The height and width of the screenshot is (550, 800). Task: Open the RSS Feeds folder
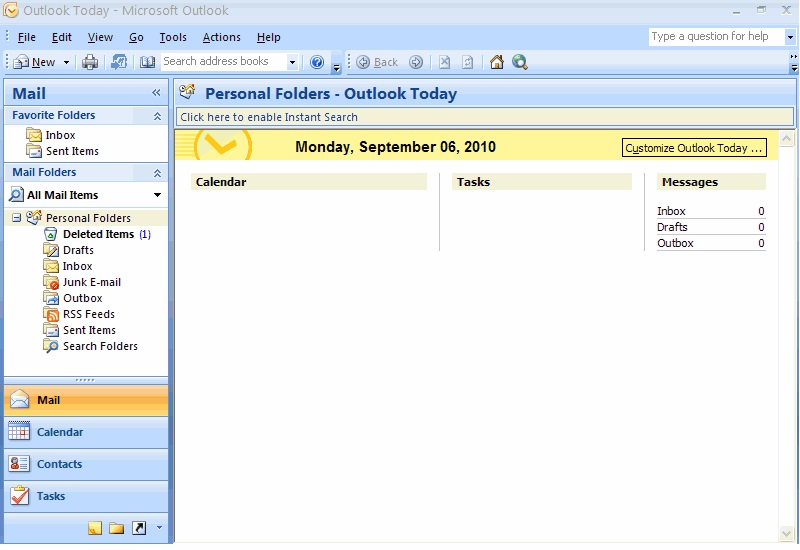pos(79,314)
